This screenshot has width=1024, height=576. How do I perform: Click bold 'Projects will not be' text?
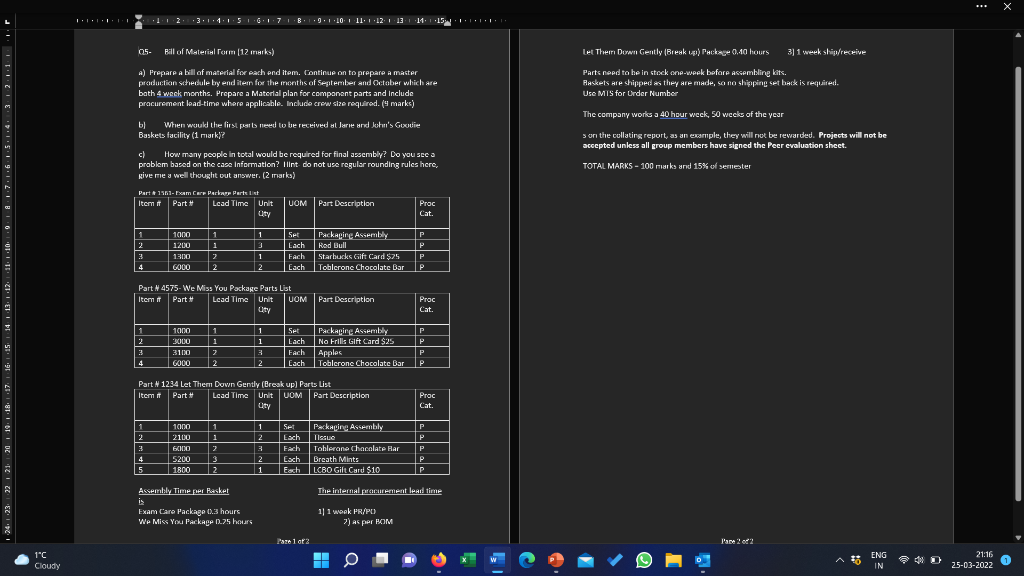pyautogui.click(x=852, y=135)
